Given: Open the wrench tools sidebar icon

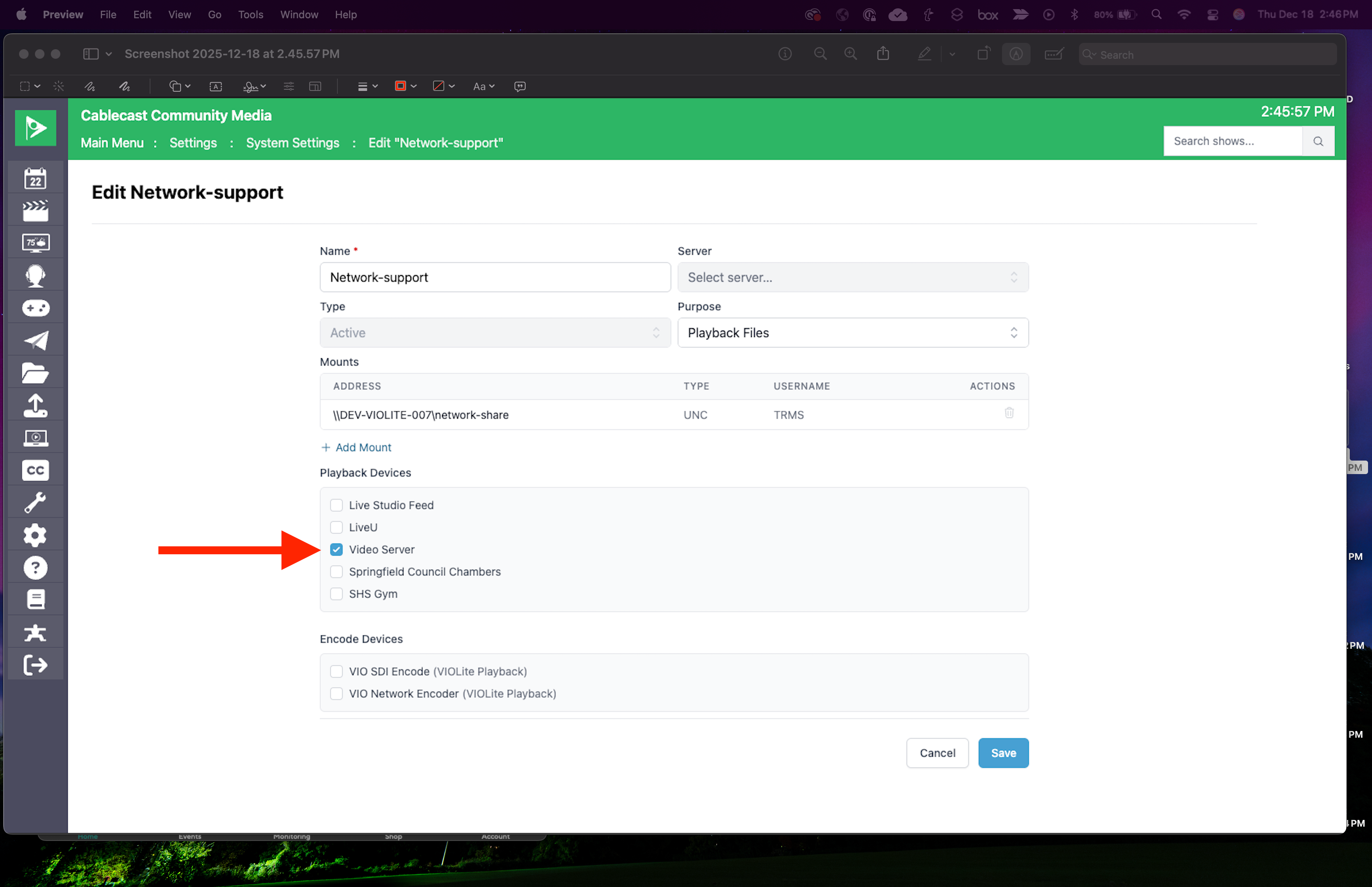Looking at the screenshot, I should pos(35,502).
